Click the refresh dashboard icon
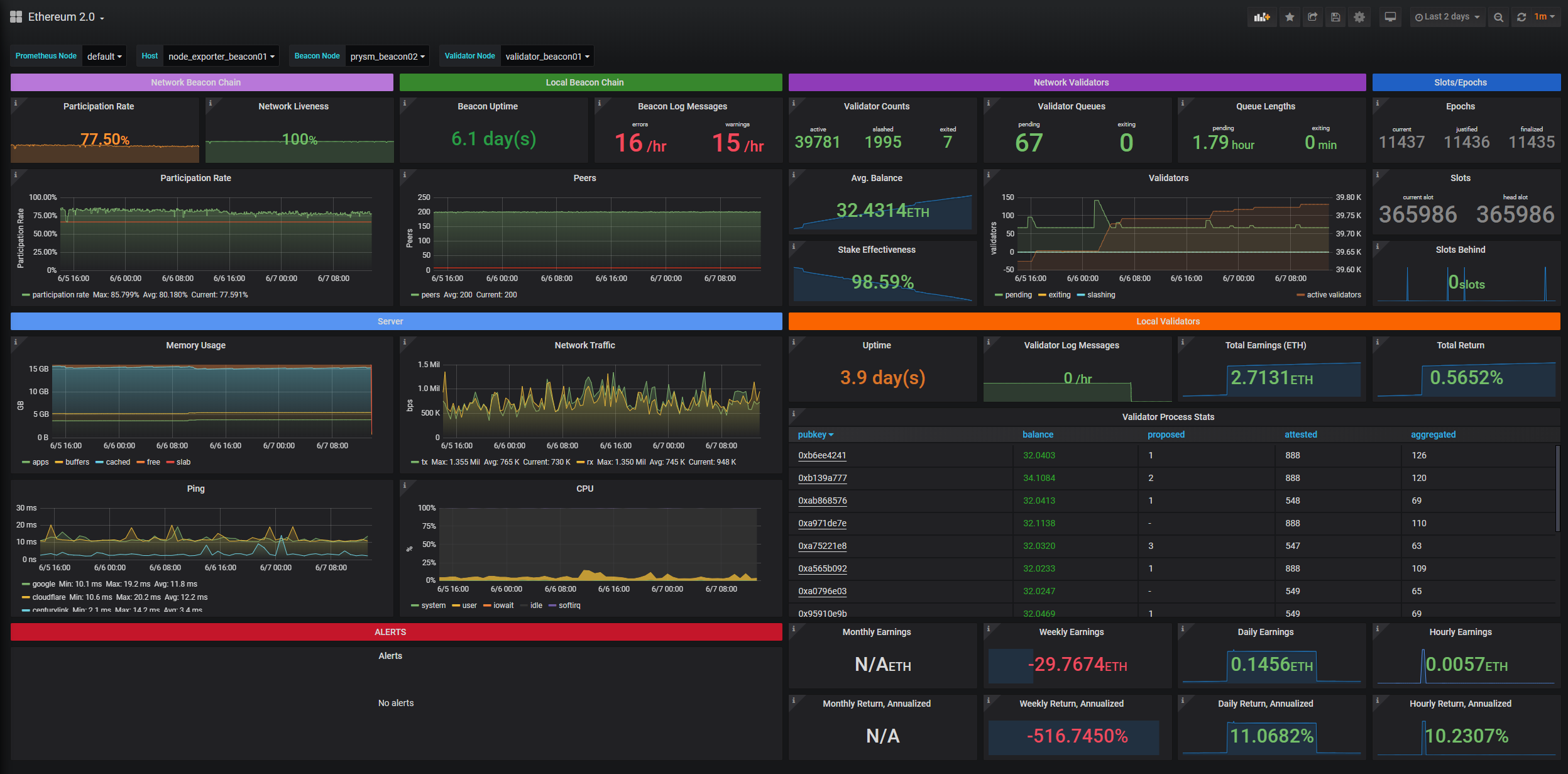The image size is (1568, 774). point(1521,17)
